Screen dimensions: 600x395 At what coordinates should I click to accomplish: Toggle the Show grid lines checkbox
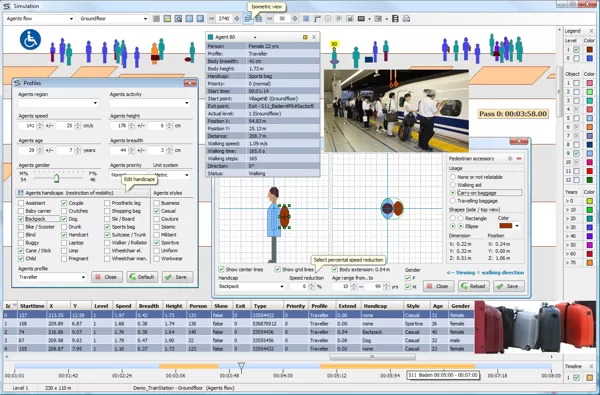[x=278, y=269]
